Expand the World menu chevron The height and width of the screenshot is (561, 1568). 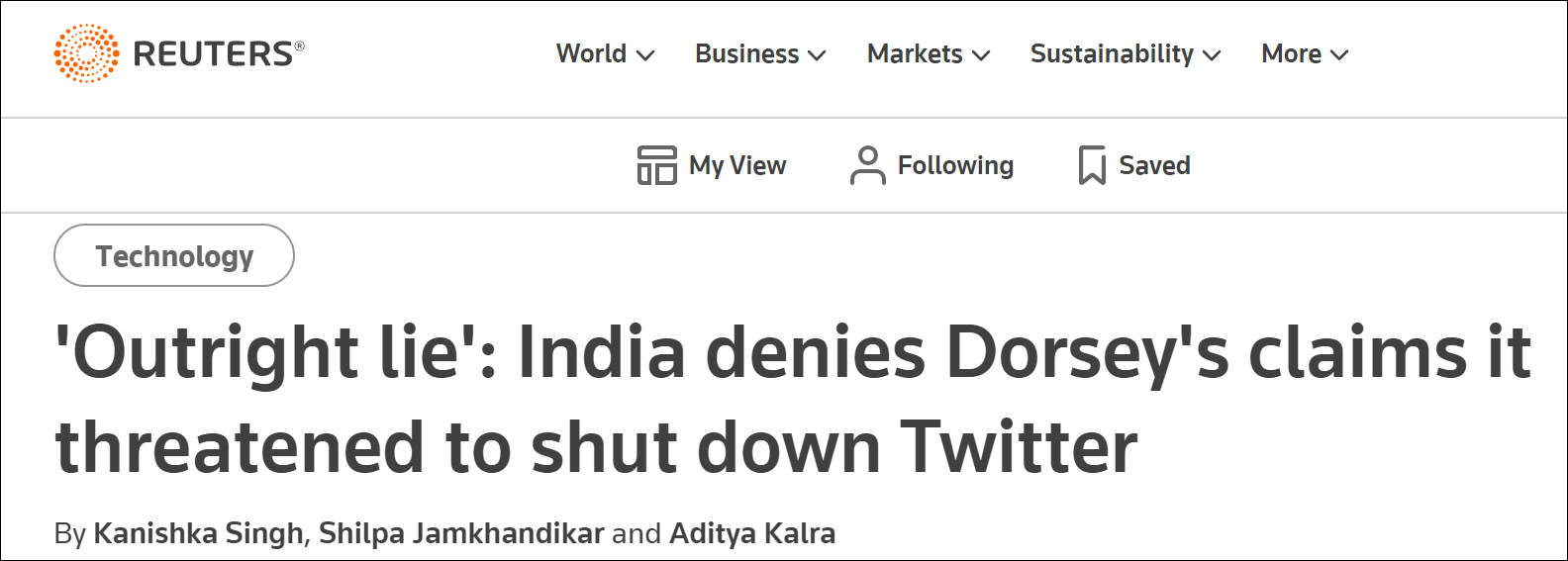point(645,55)
